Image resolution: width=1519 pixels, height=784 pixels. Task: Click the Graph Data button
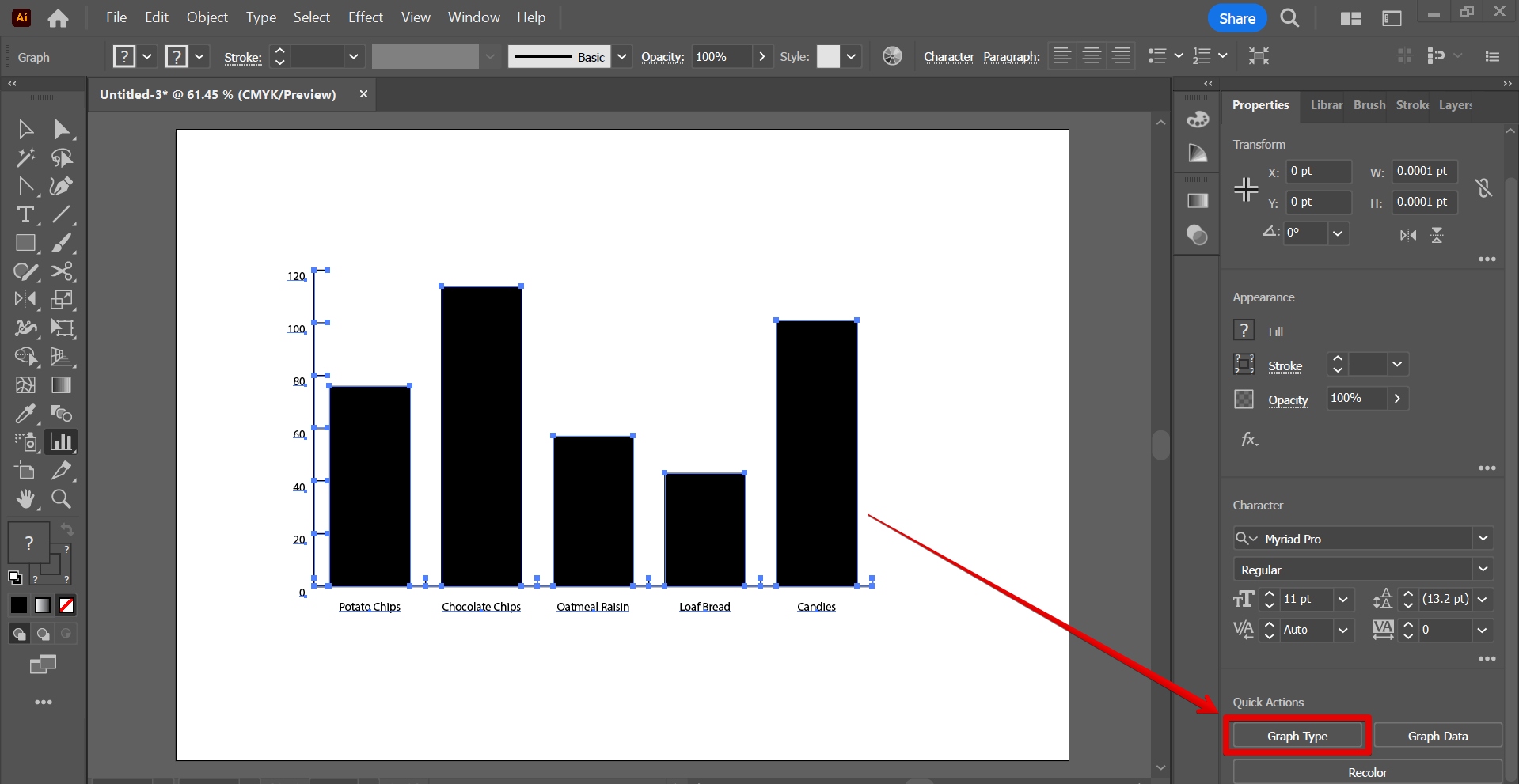pos(1437,737)
